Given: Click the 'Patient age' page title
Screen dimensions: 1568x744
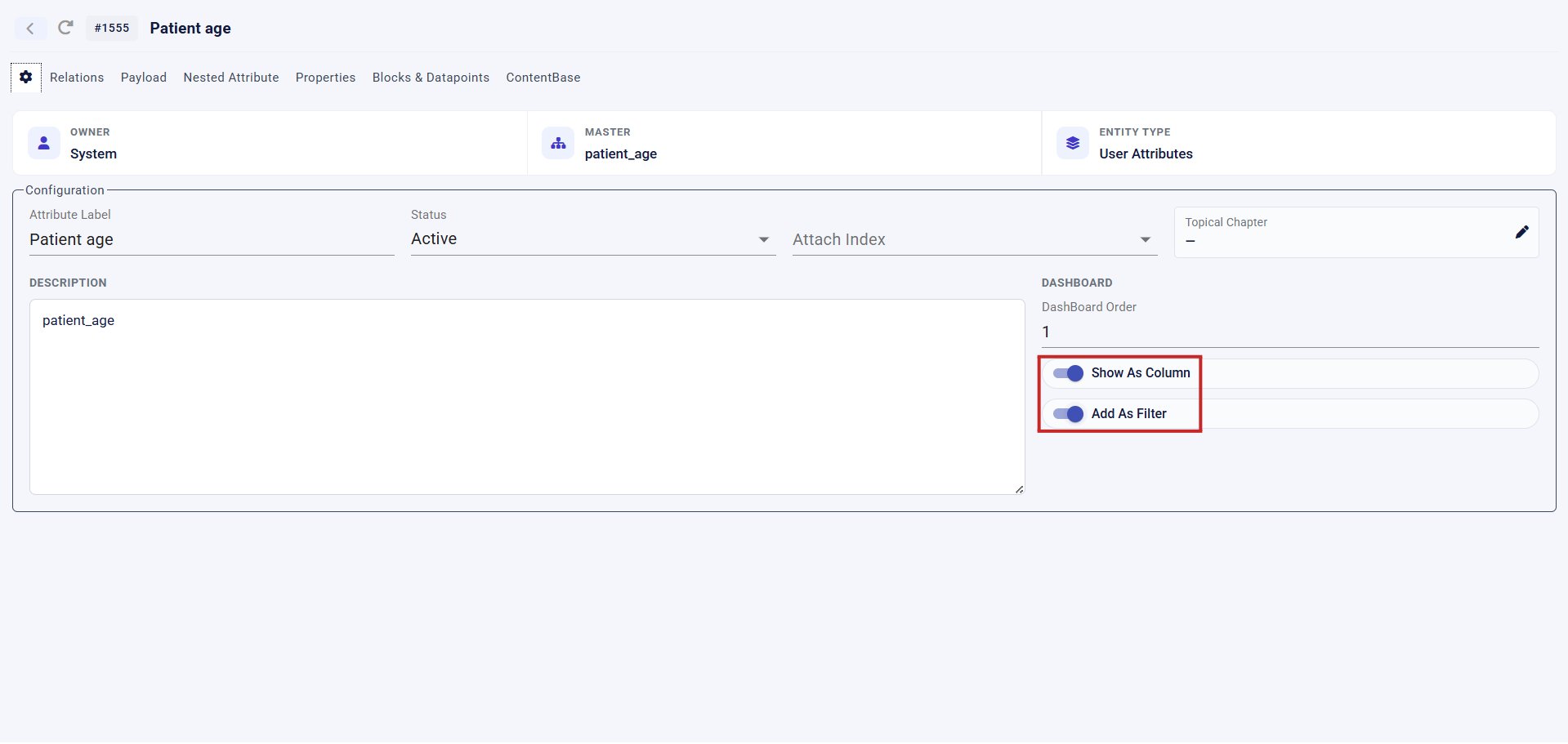Looking at the screenshot, I should [190, 29].
